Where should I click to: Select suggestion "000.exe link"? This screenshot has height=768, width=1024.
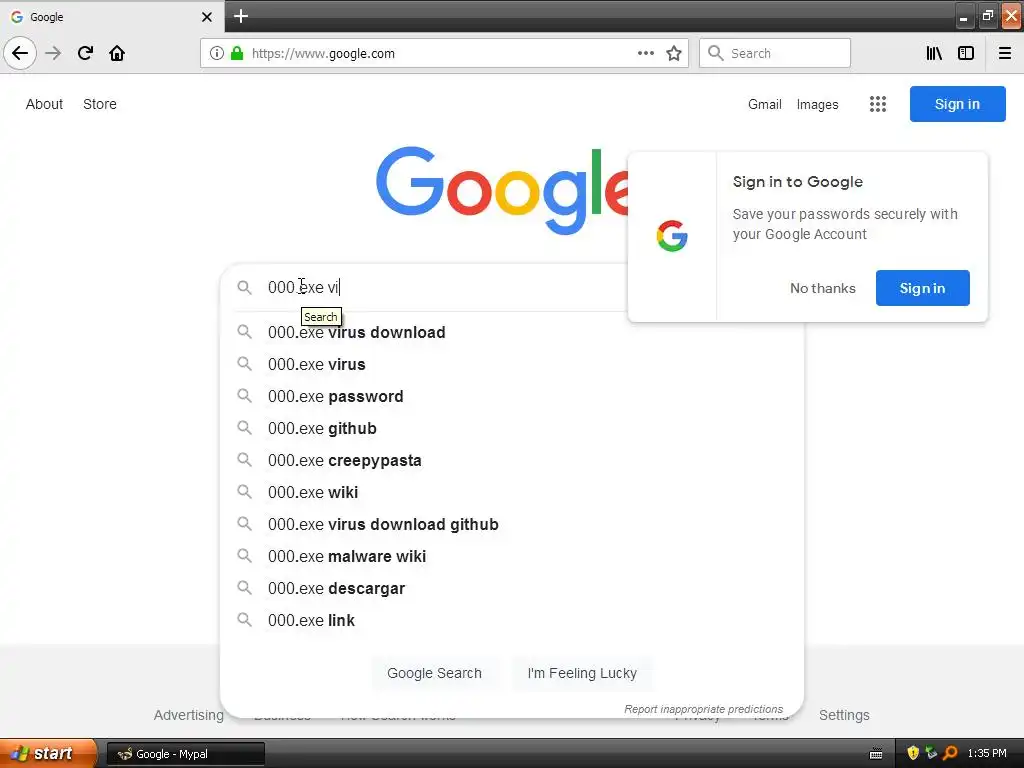512,620
